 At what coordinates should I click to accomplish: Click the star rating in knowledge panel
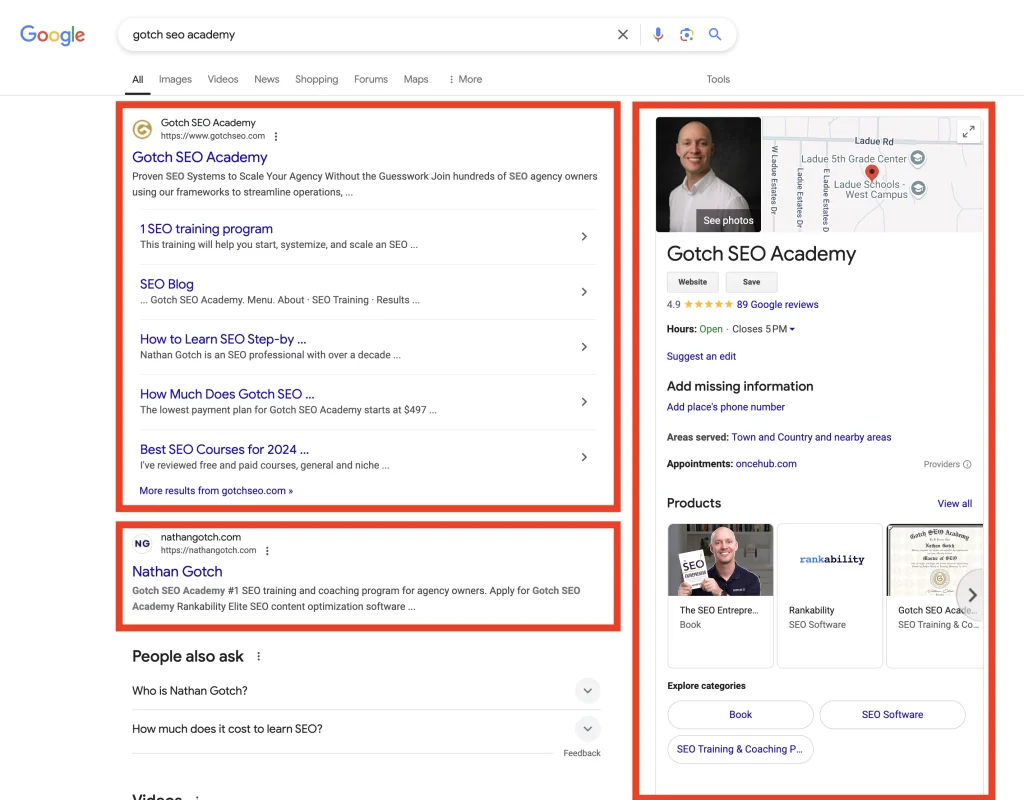click(709, 304)
